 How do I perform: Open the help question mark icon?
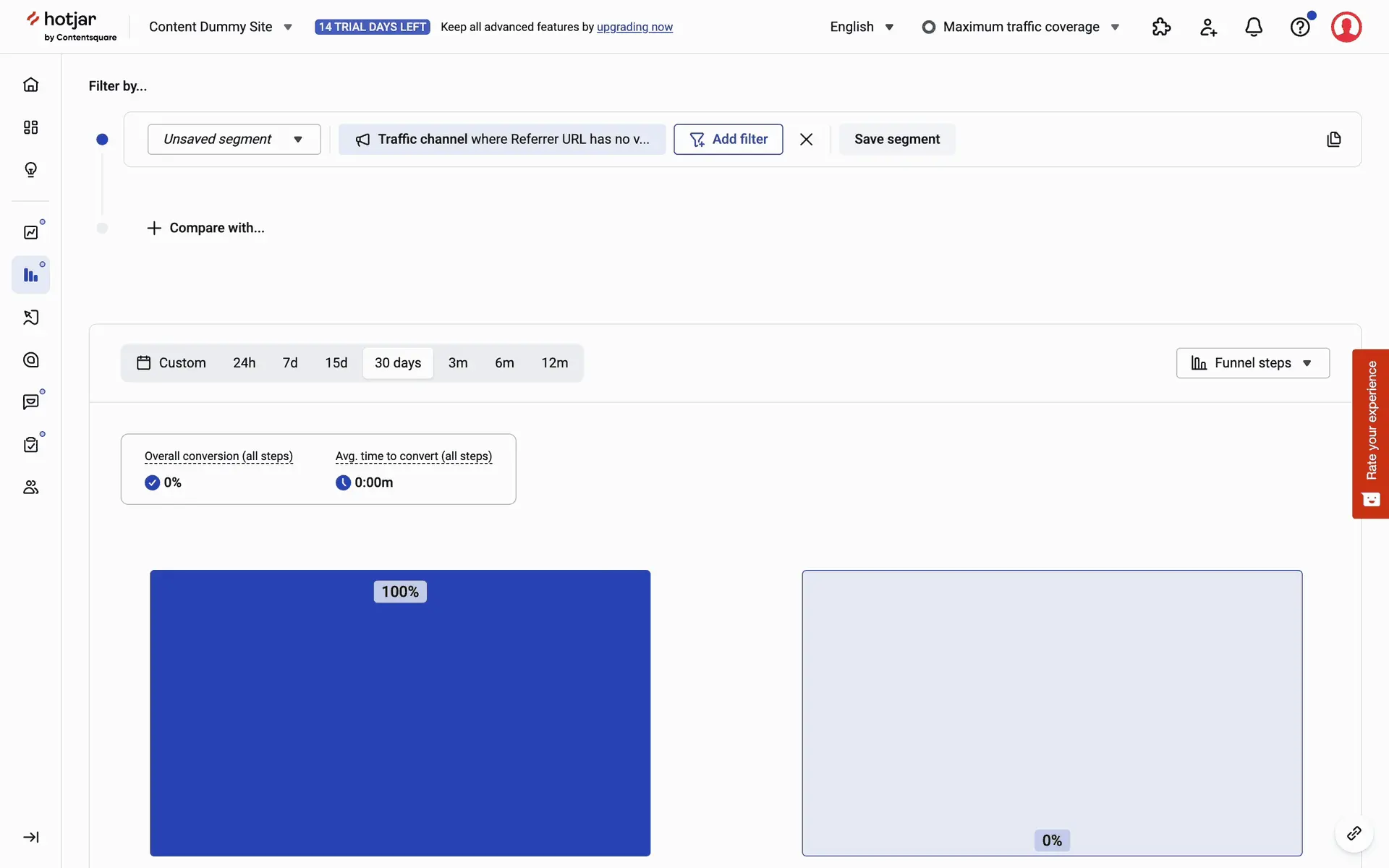[x=1300, y=27]
